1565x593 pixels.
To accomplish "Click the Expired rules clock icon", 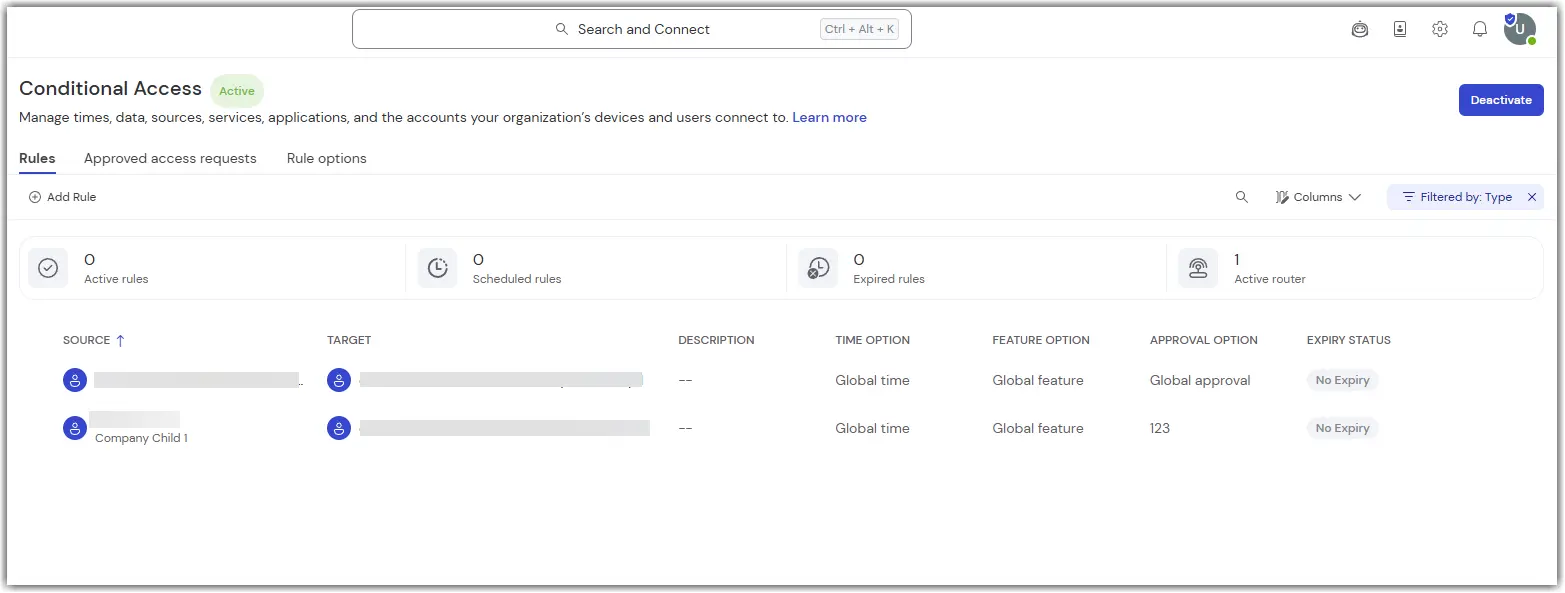I will click(818, 268).
